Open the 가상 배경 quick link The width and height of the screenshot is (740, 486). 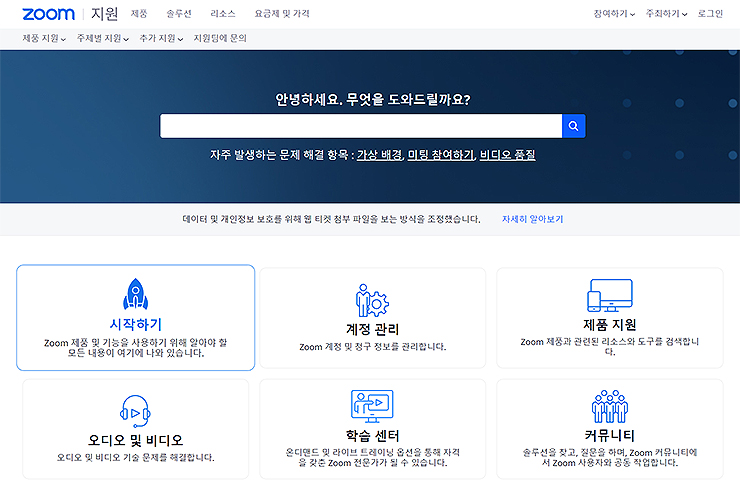point(379,155)
